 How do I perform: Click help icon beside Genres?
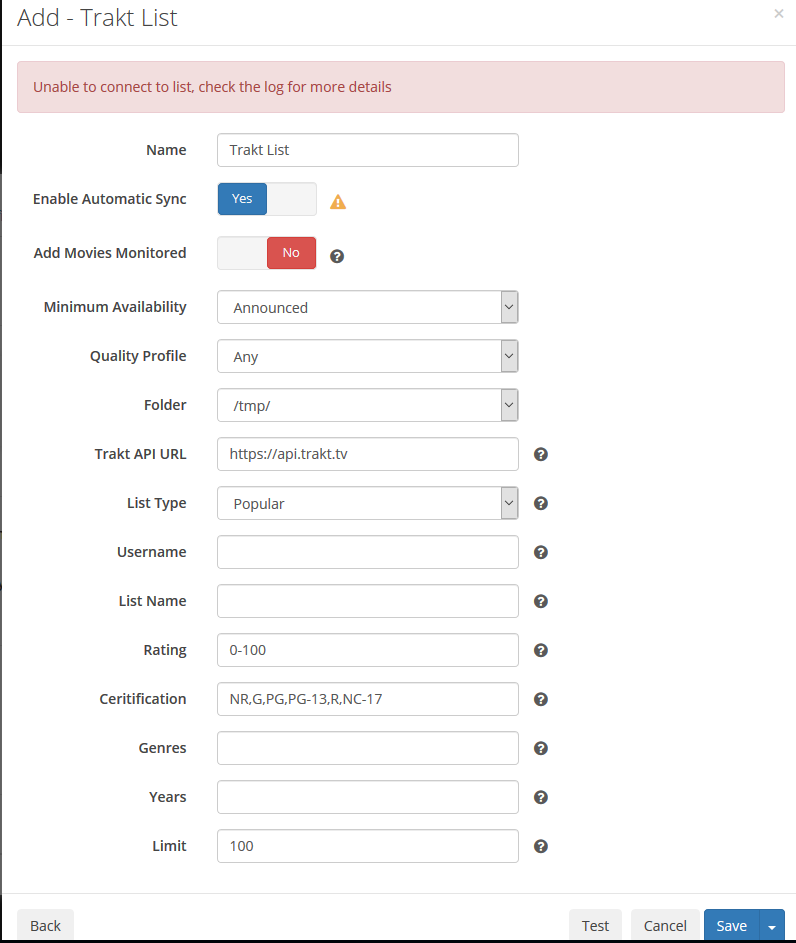pyautogui.click(x=541, y=748)
